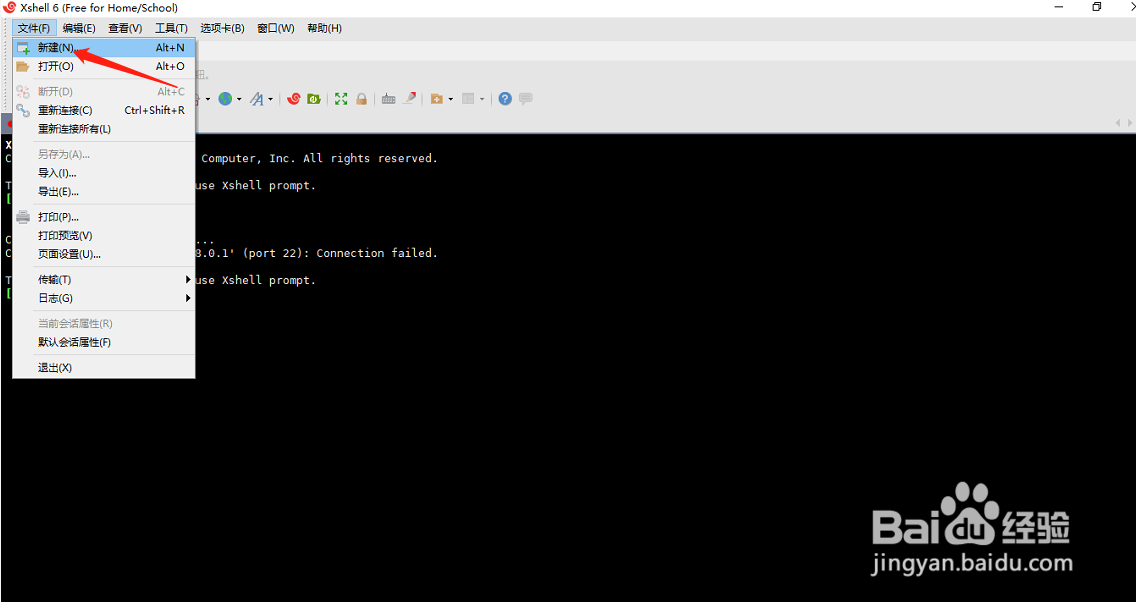This screenshot has width=1136, height=602.
Task: Open the 工具(T) menu
Action: click(171, 28)
